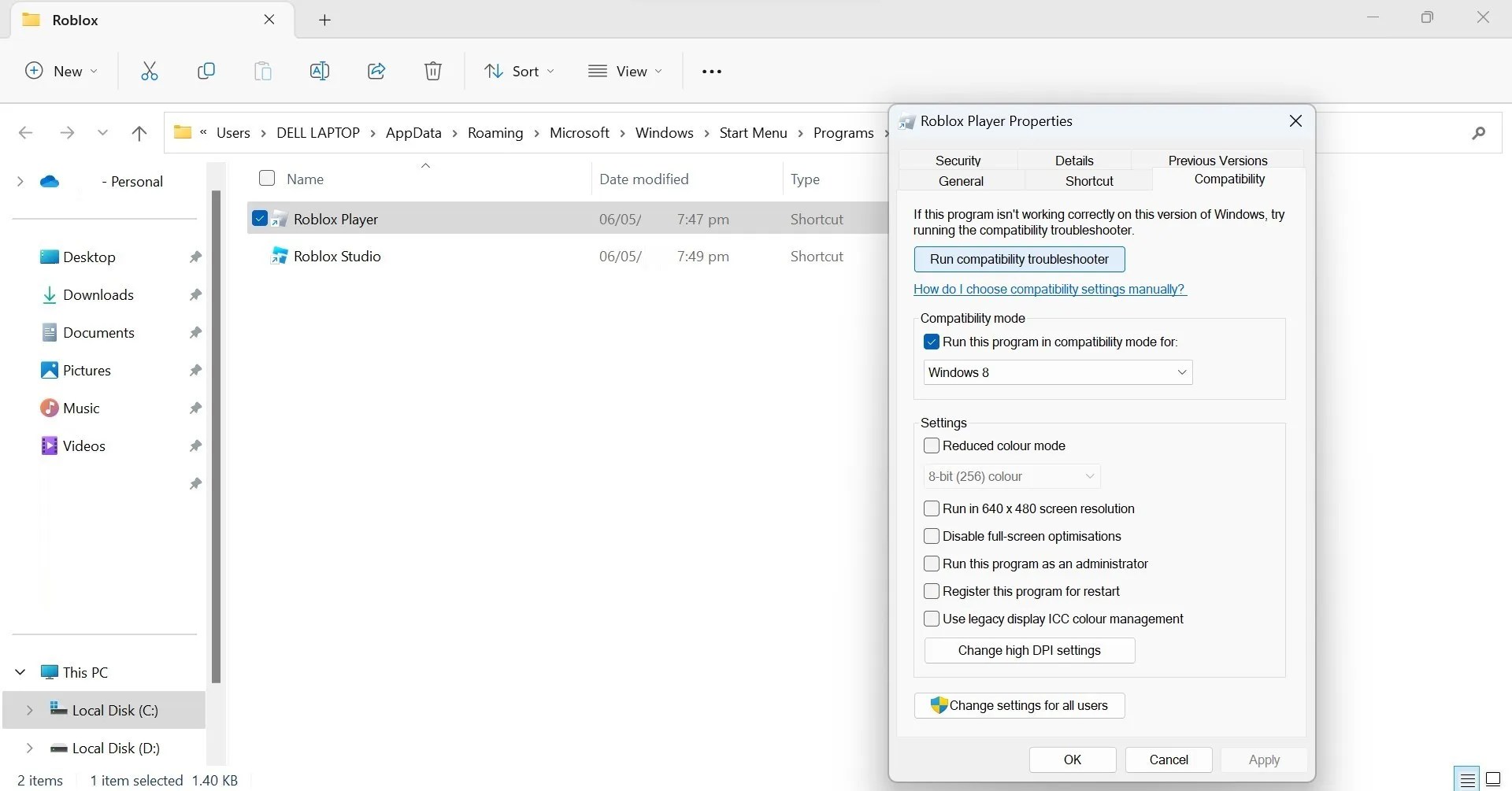Click Run compatibility troubleshooter button
The image size is (1512, 791).
(1019, 259)
